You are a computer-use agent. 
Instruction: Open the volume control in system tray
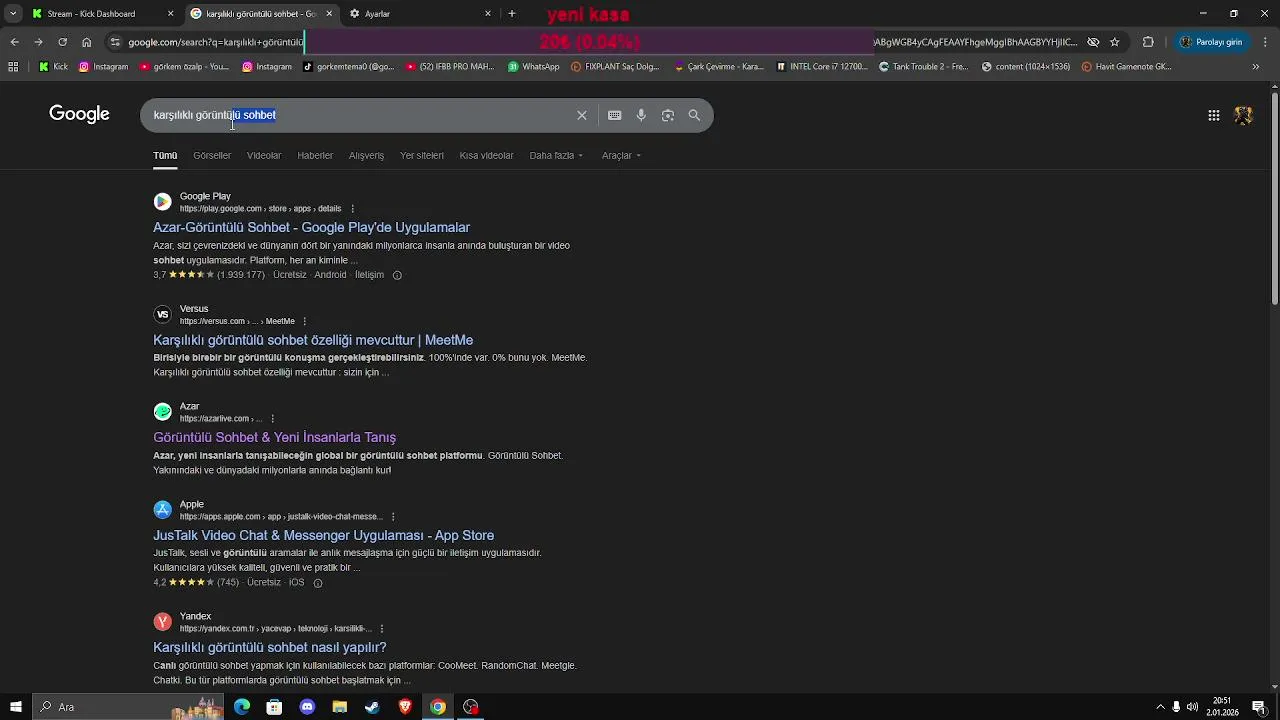point(1192,707)
